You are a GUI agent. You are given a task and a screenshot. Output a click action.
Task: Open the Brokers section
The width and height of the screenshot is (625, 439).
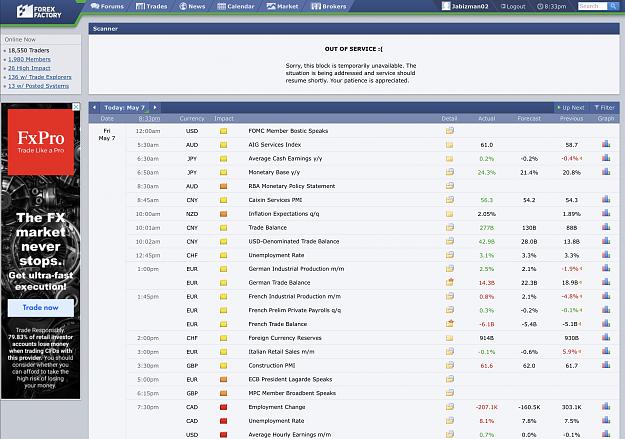click(329, 6)
